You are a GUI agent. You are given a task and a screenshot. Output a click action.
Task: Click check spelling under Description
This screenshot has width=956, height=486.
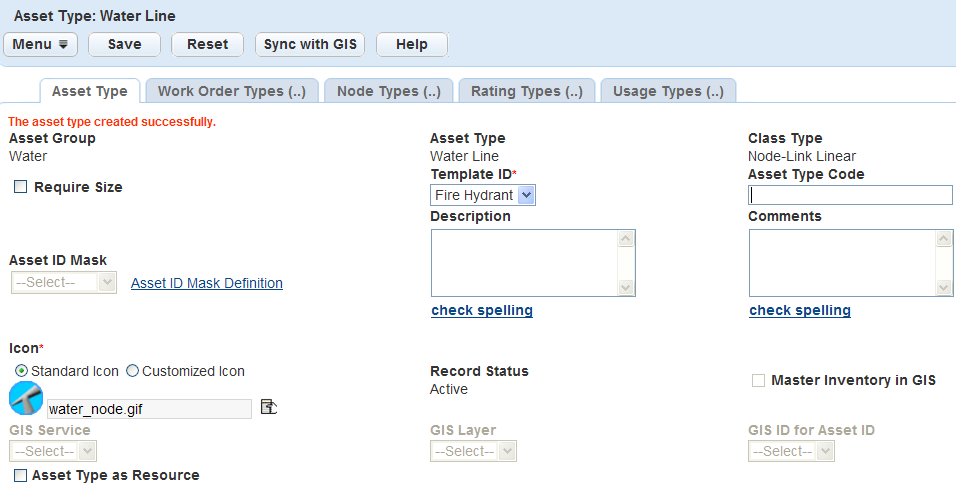coord(482,310)
